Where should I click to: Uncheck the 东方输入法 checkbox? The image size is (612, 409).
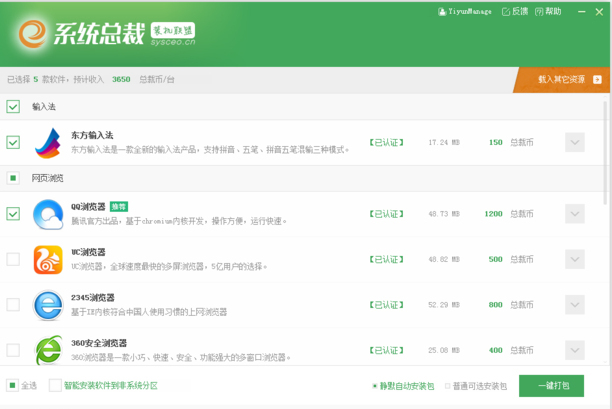pyautogui.click(x=13, y=142)
